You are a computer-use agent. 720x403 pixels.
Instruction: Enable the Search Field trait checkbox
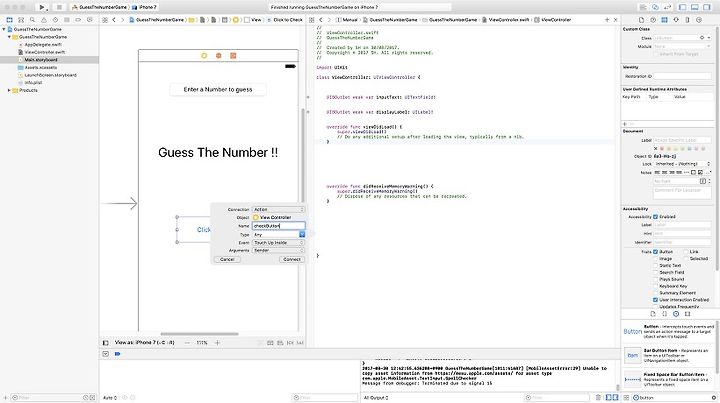655,272
